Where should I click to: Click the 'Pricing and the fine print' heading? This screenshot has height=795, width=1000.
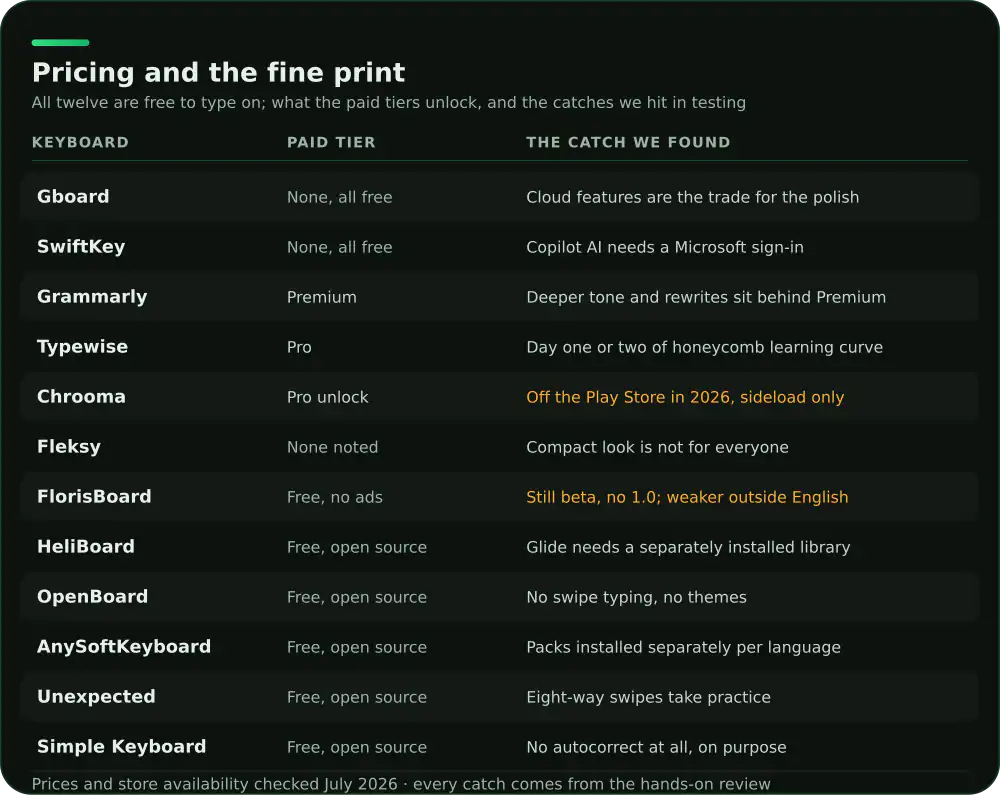[x=218, y=73]
